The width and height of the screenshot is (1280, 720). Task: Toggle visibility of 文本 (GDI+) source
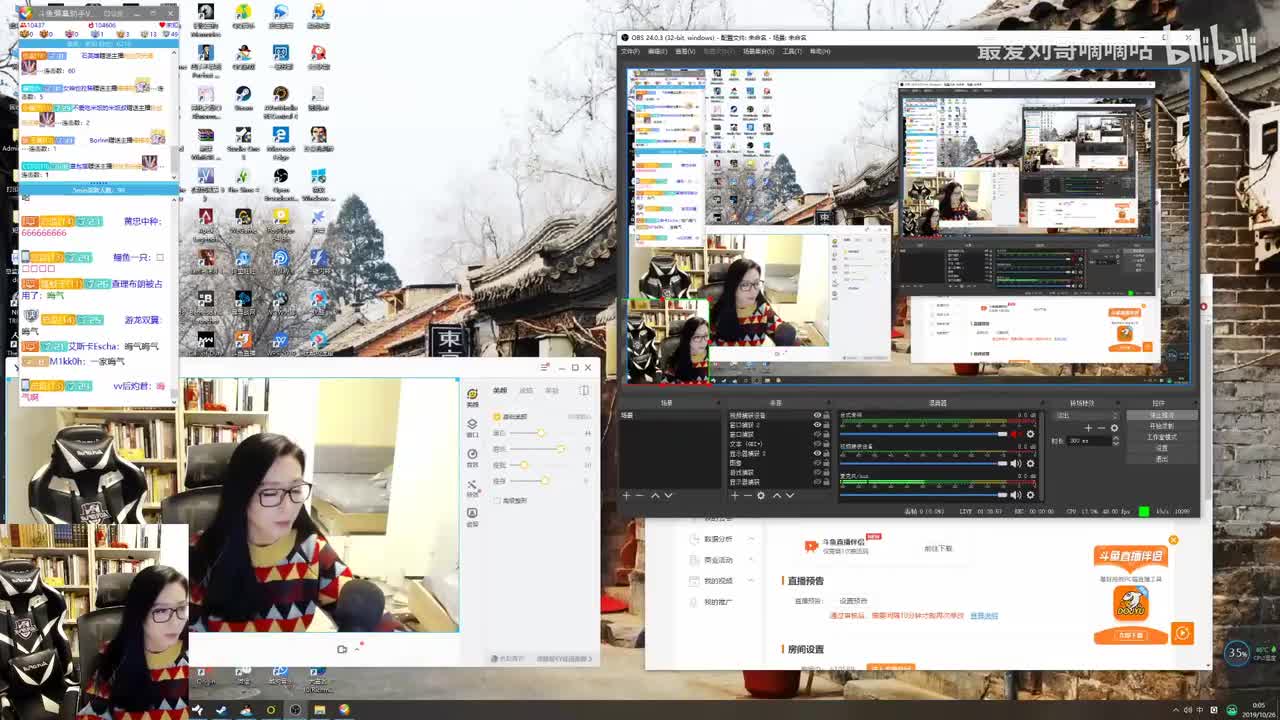(817, 444)
